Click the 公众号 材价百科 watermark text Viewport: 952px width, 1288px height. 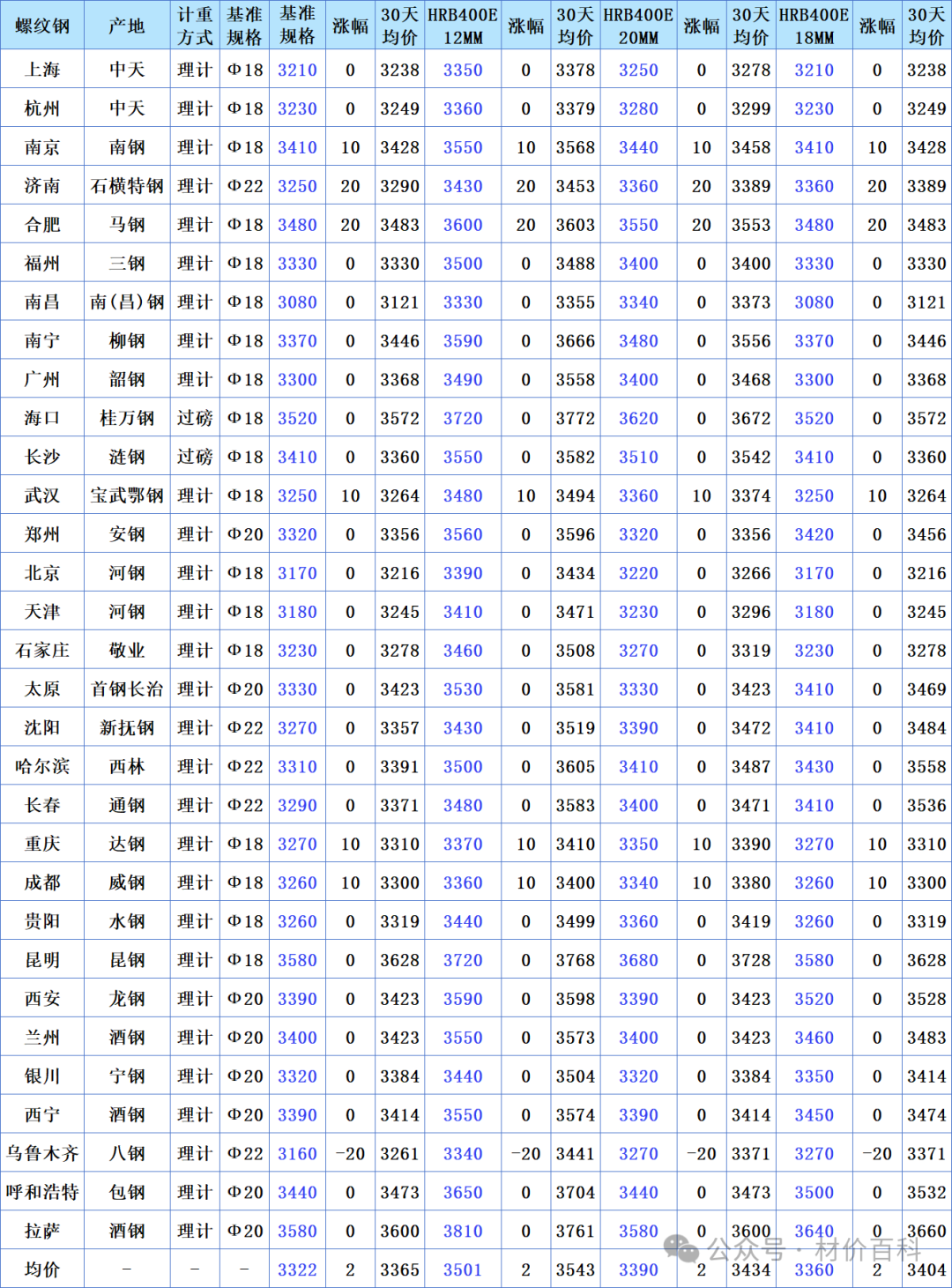coord(814,1249)
